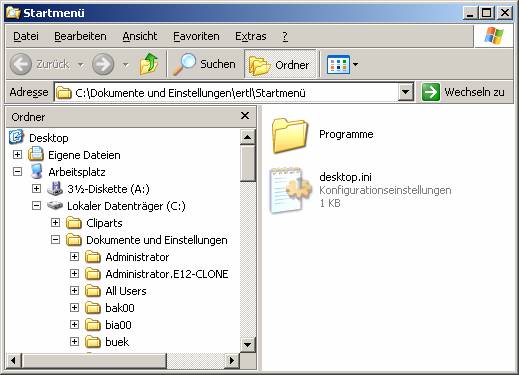Click the Desktop tree icon
The width and height of the screenshot is (519, 375).
[16, 137]
